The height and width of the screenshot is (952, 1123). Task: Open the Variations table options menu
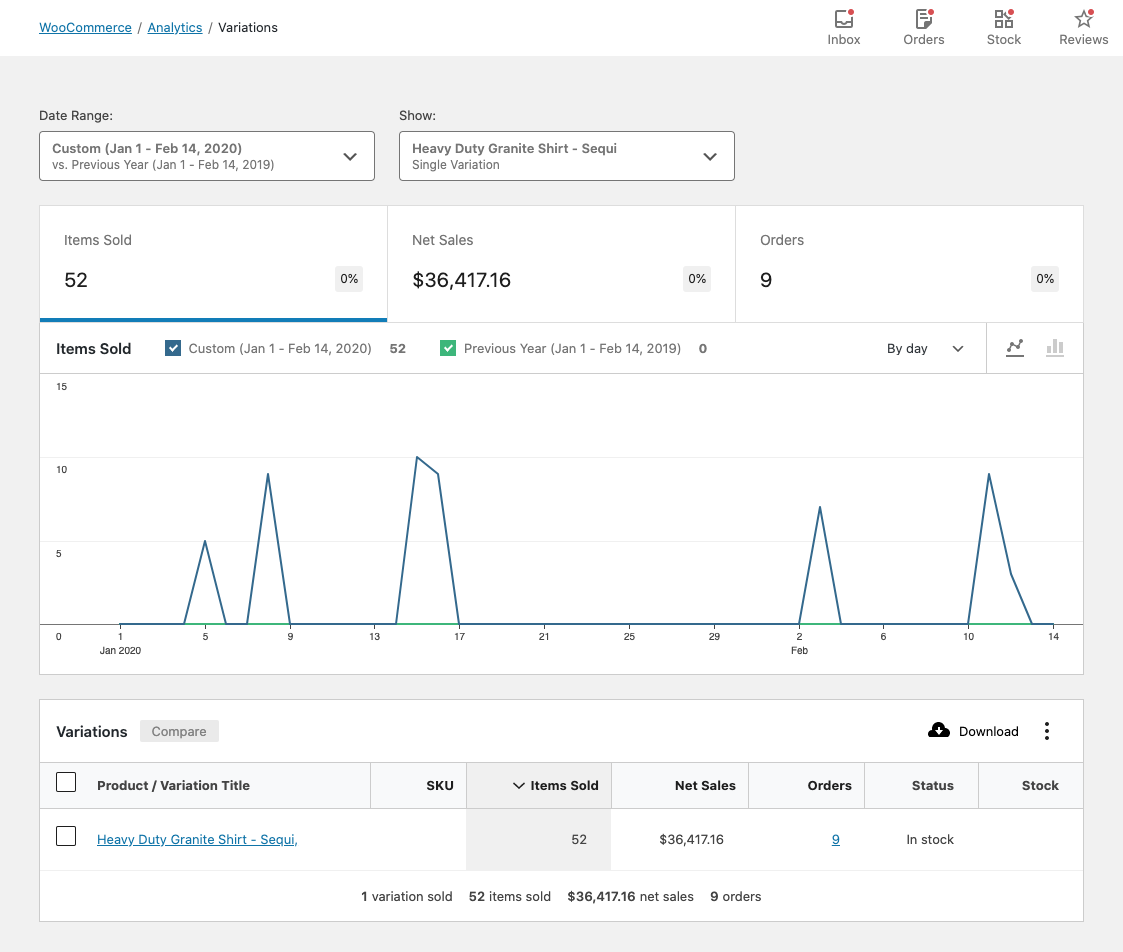click(1047, 731)
